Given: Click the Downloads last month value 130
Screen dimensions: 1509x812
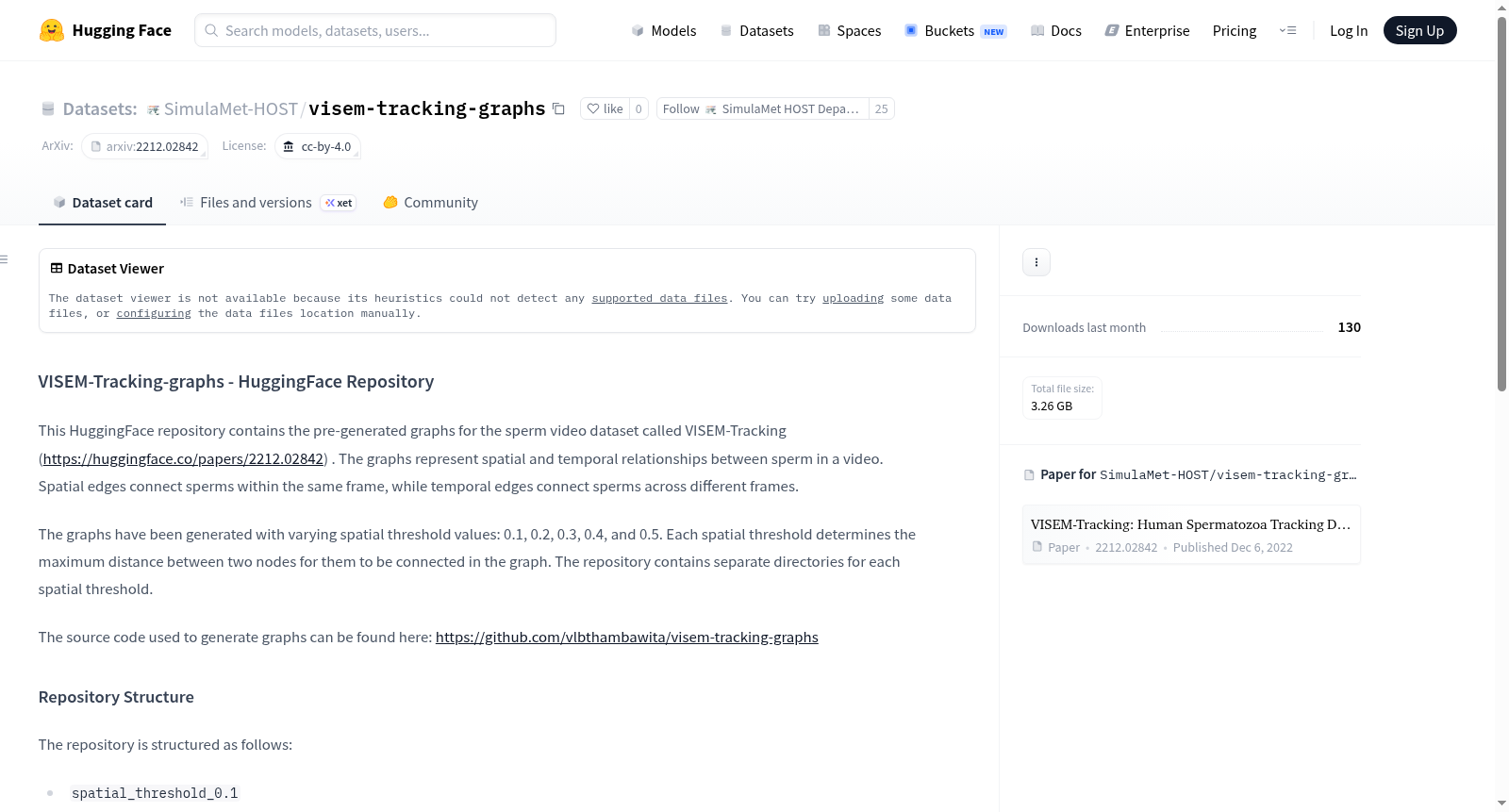Looking at the screenshot, I should [1349, 327].
